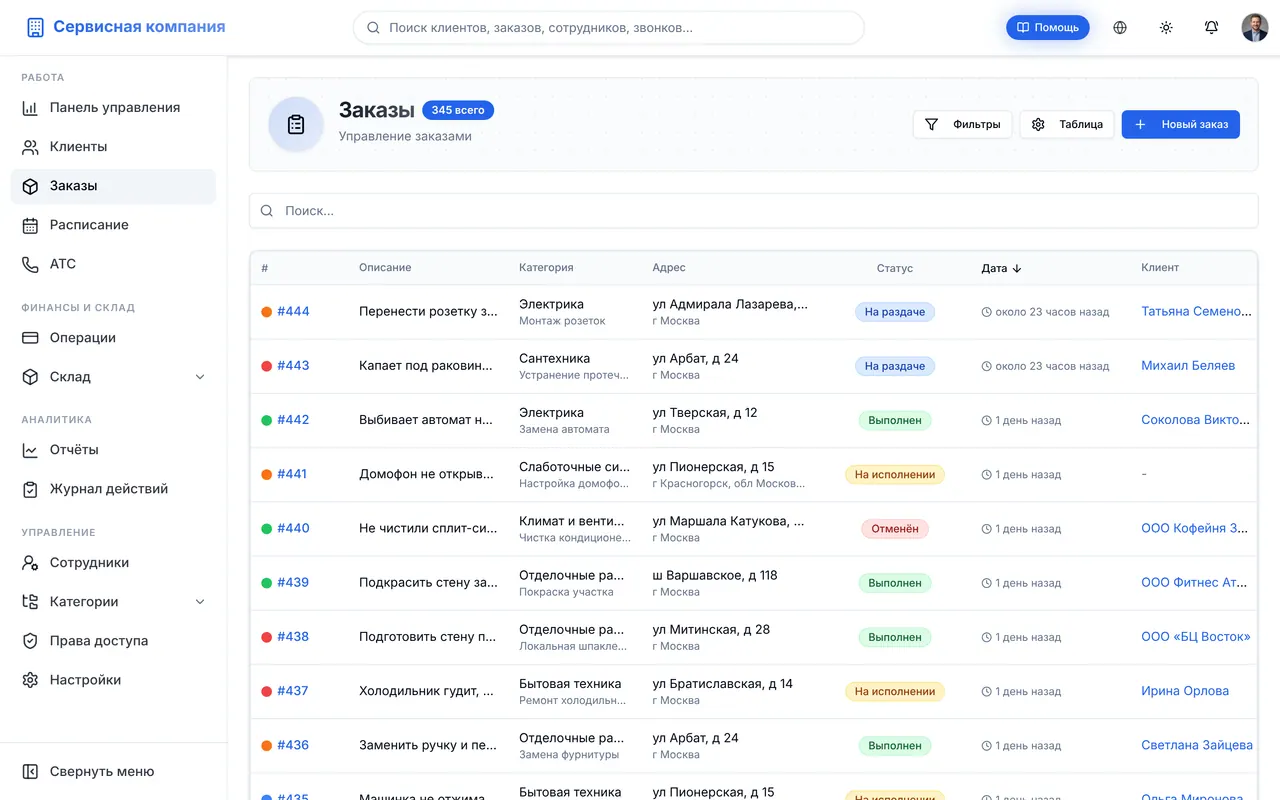
Task: Focus the global search field for клиентов, заказов
Action: pyautogui.click(x=608, y=28)
